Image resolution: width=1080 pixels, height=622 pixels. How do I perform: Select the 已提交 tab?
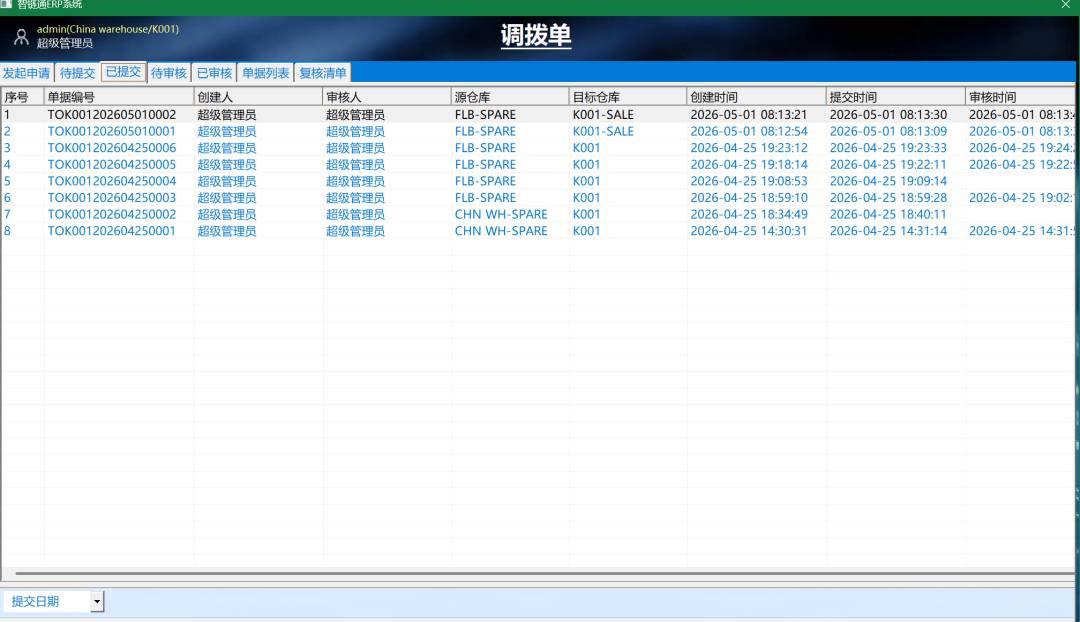pos(123,72)
